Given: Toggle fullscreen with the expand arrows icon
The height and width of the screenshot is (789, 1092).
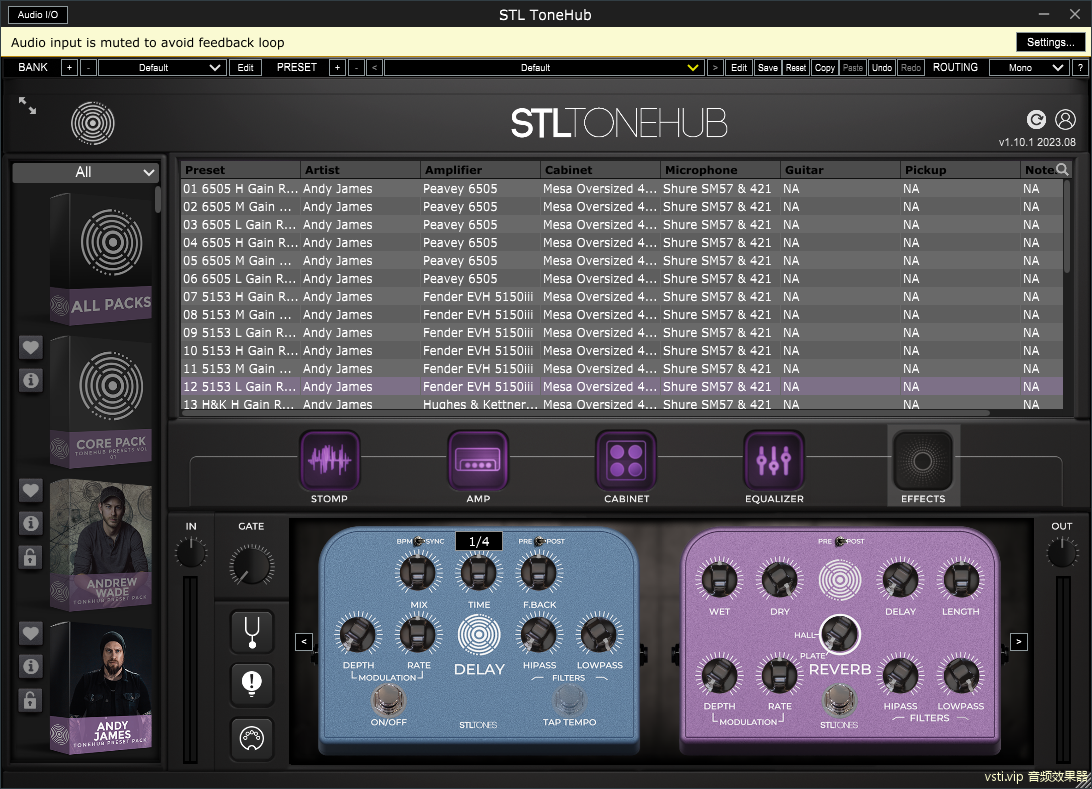Looking at the screenshot, I should [27, 106].
